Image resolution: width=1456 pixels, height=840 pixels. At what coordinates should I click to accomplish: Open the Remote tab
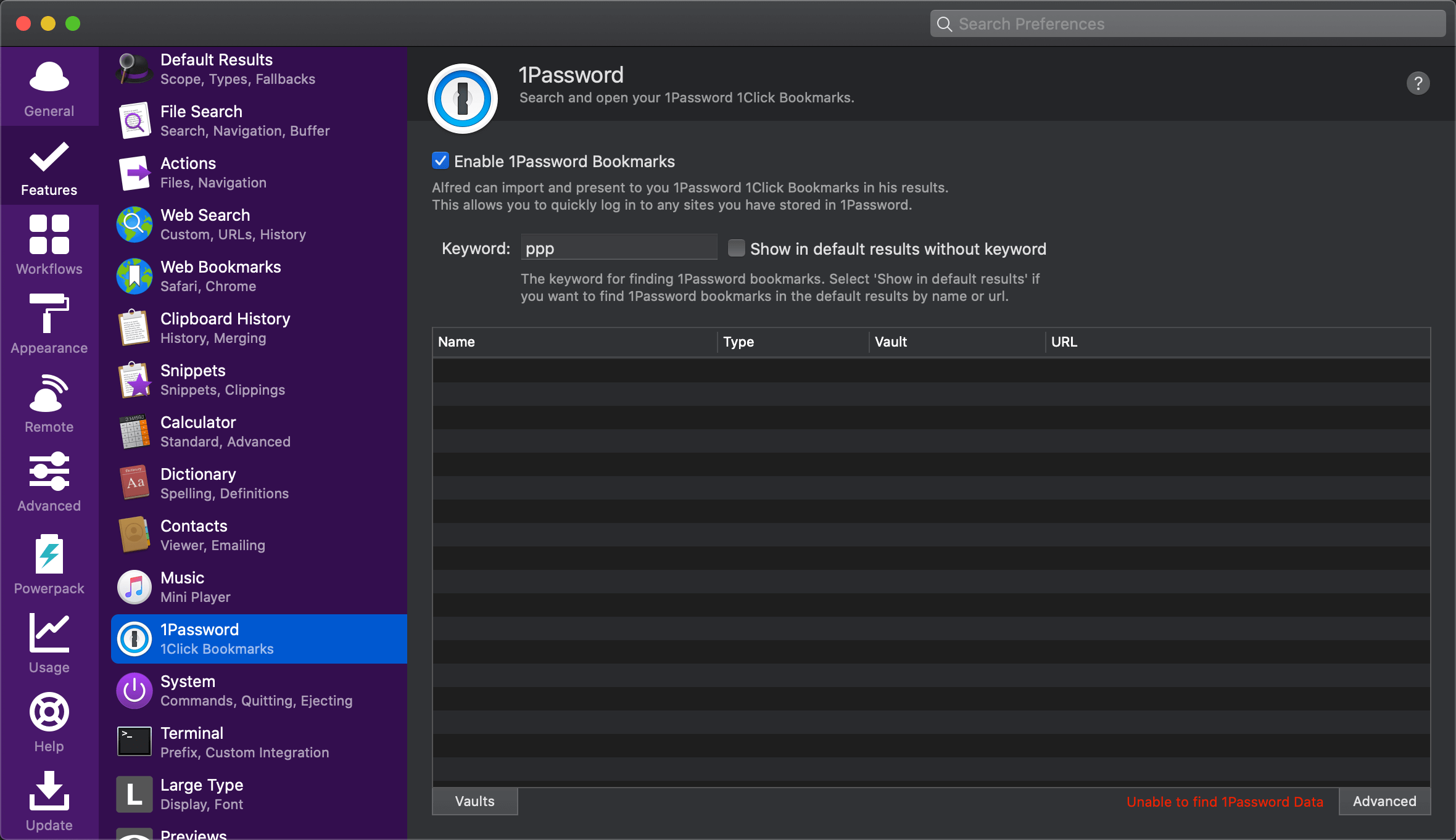coord(49,403)
